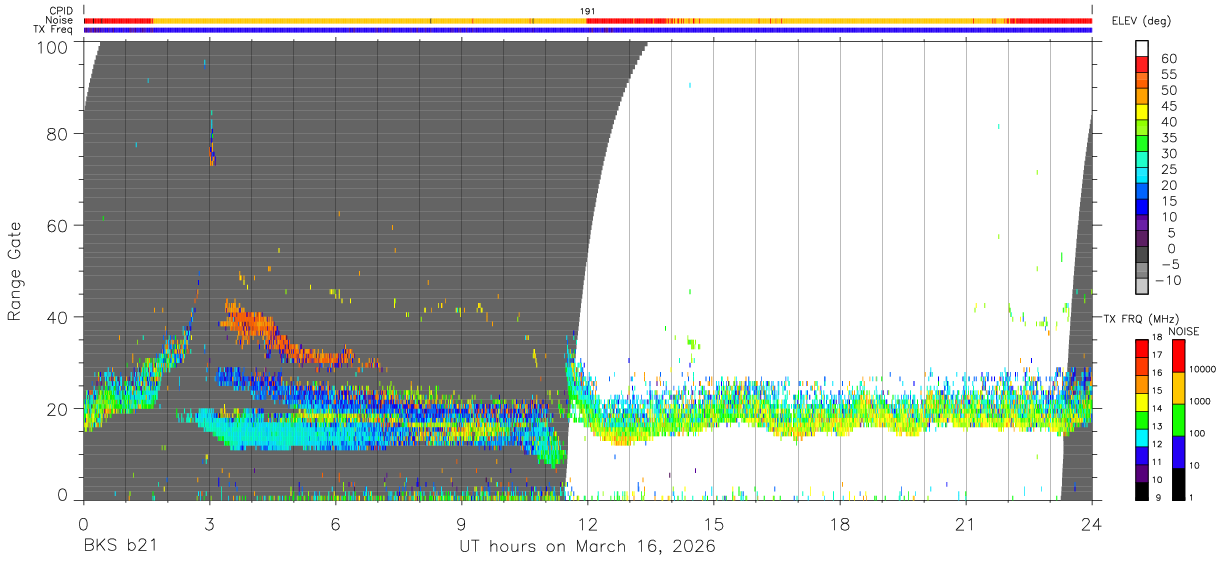Click the UT hours on March 16, 2026 caption

tap(587, 548)
